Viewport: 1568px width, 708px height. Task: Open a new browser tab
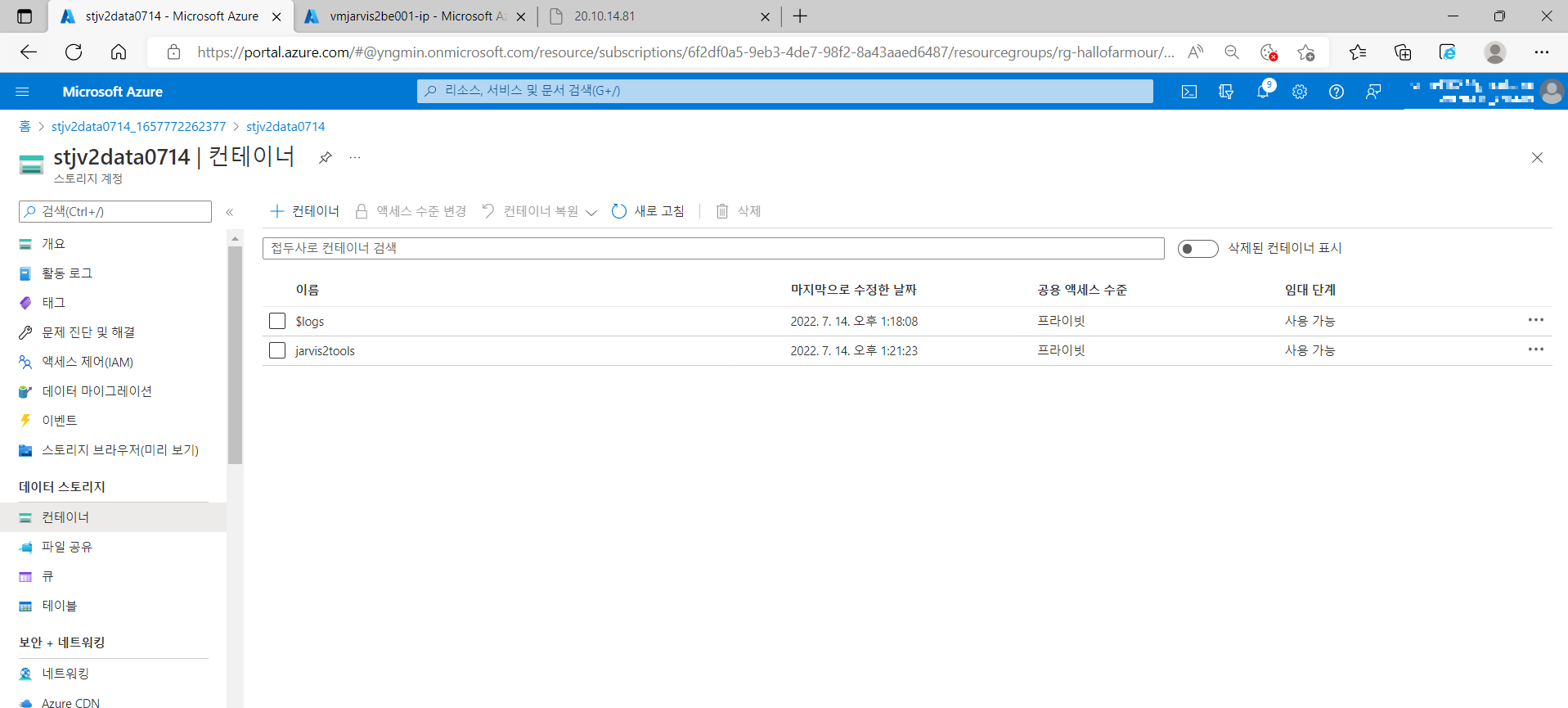tap(800, 16)
